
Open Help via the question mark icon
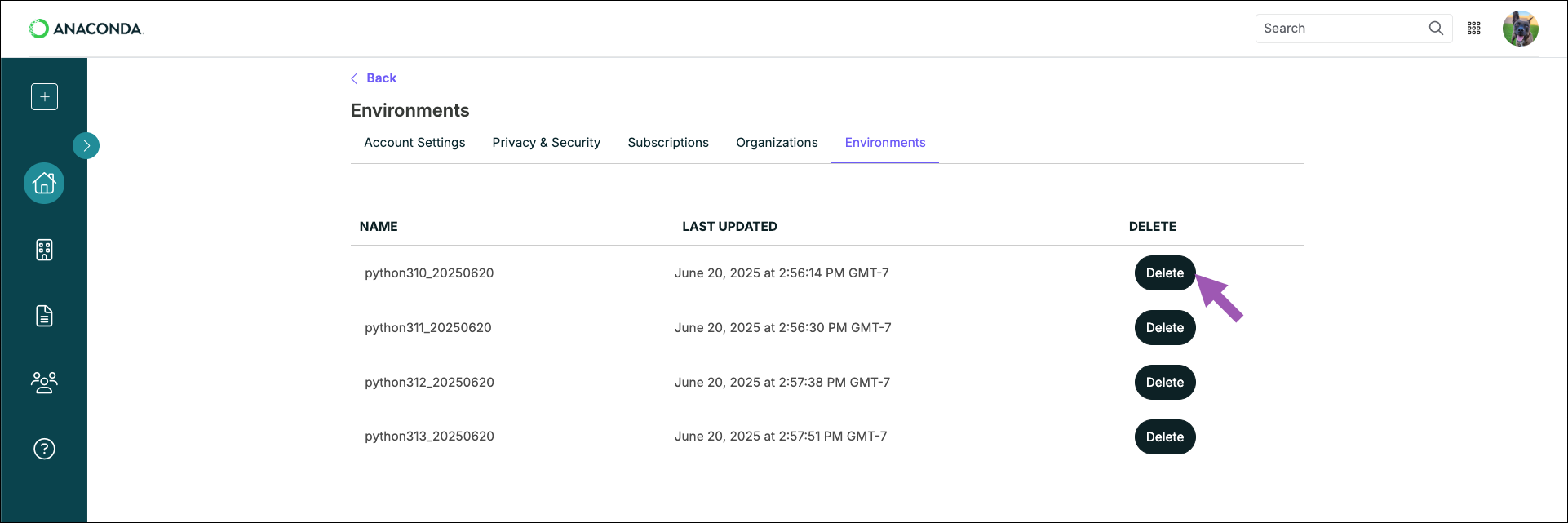pos(44,449)
